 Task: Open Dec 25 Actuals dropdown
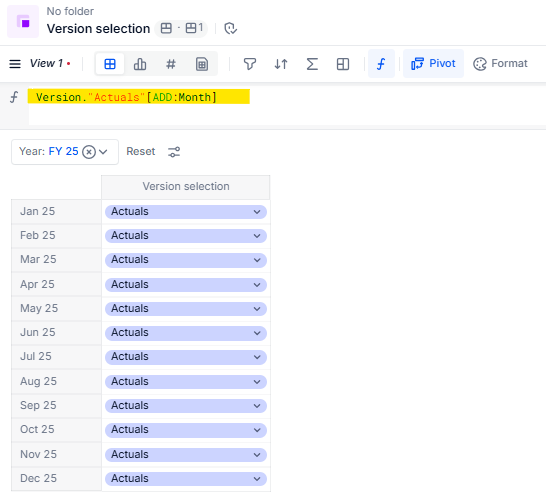point(186,479)
